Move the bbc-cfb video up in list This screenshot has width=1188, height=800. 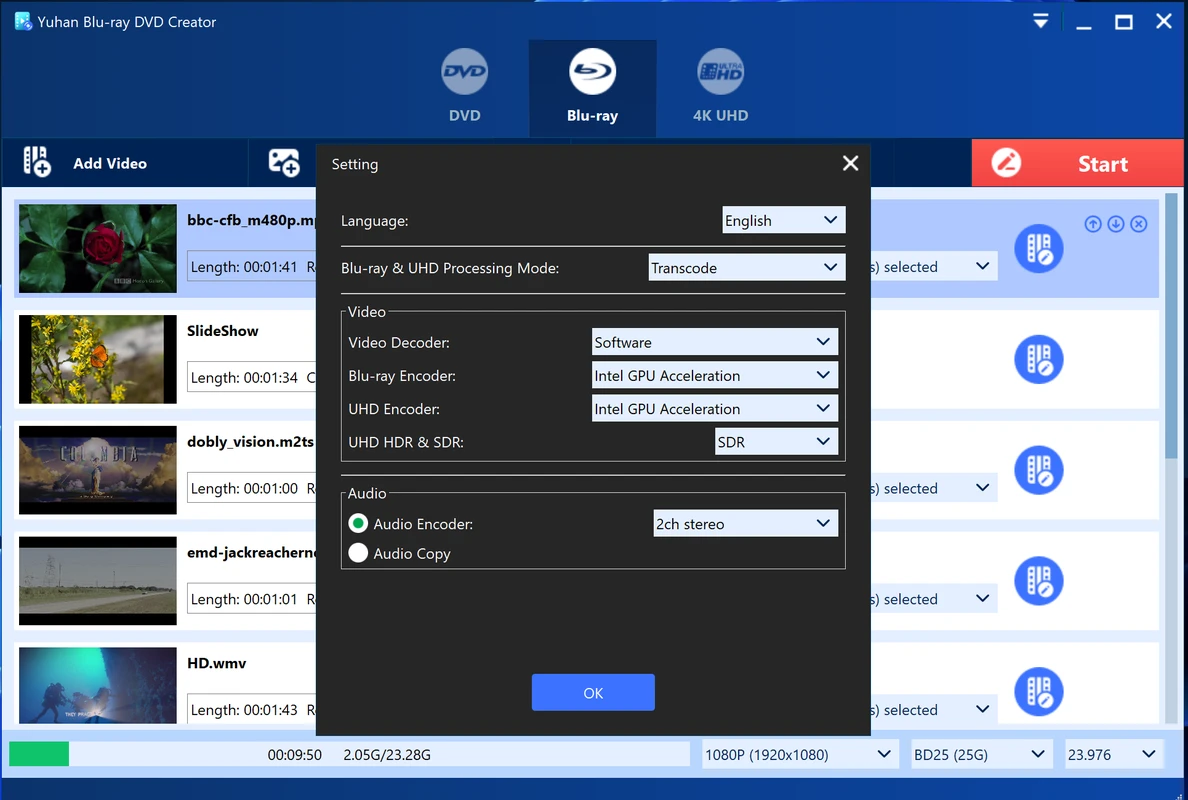tap(1093, 223)
